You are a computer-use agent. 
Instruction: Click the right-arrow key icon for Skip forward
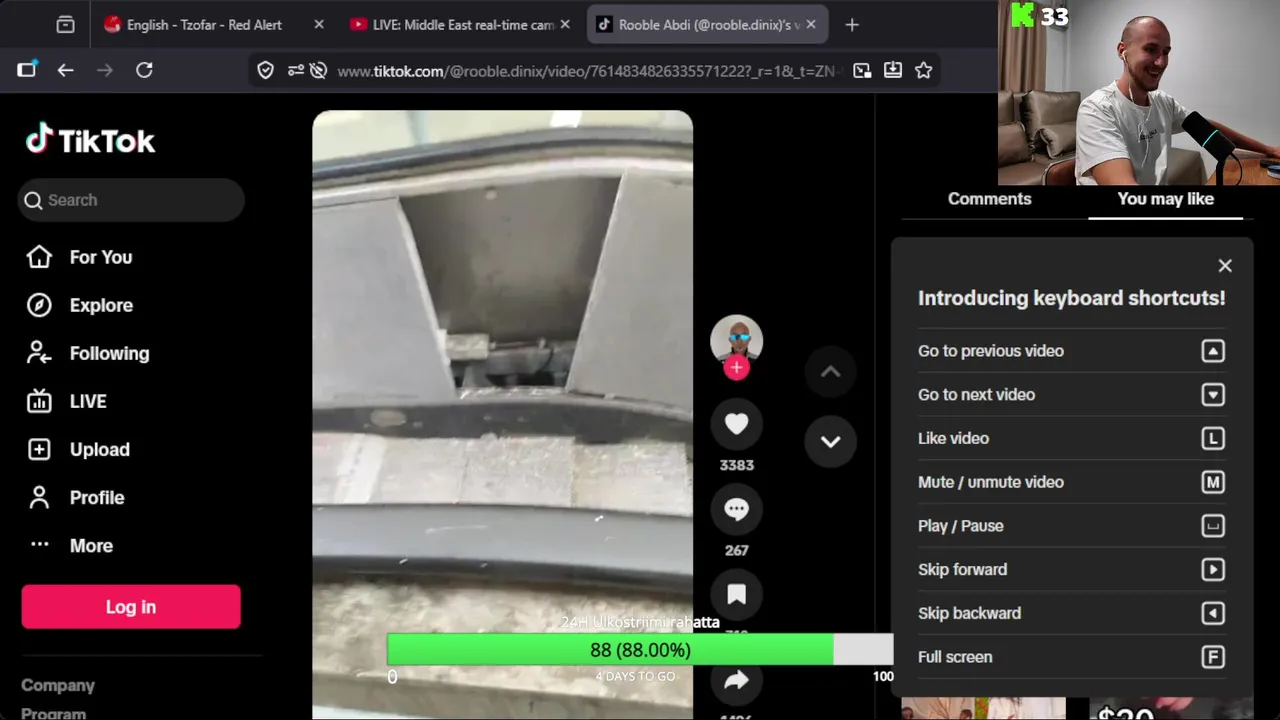1213,569
